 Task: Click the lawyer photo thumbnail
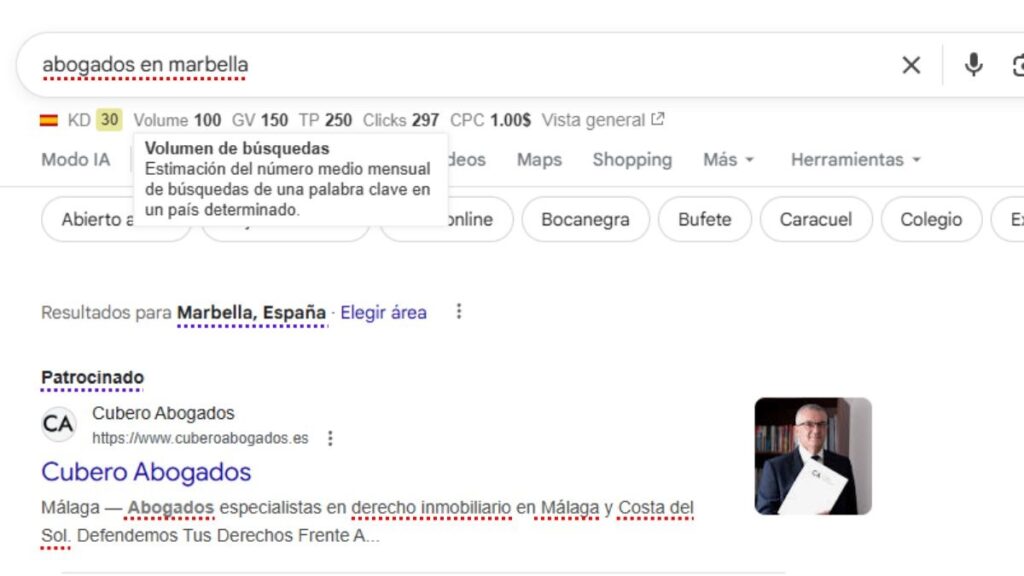(813, 456)
